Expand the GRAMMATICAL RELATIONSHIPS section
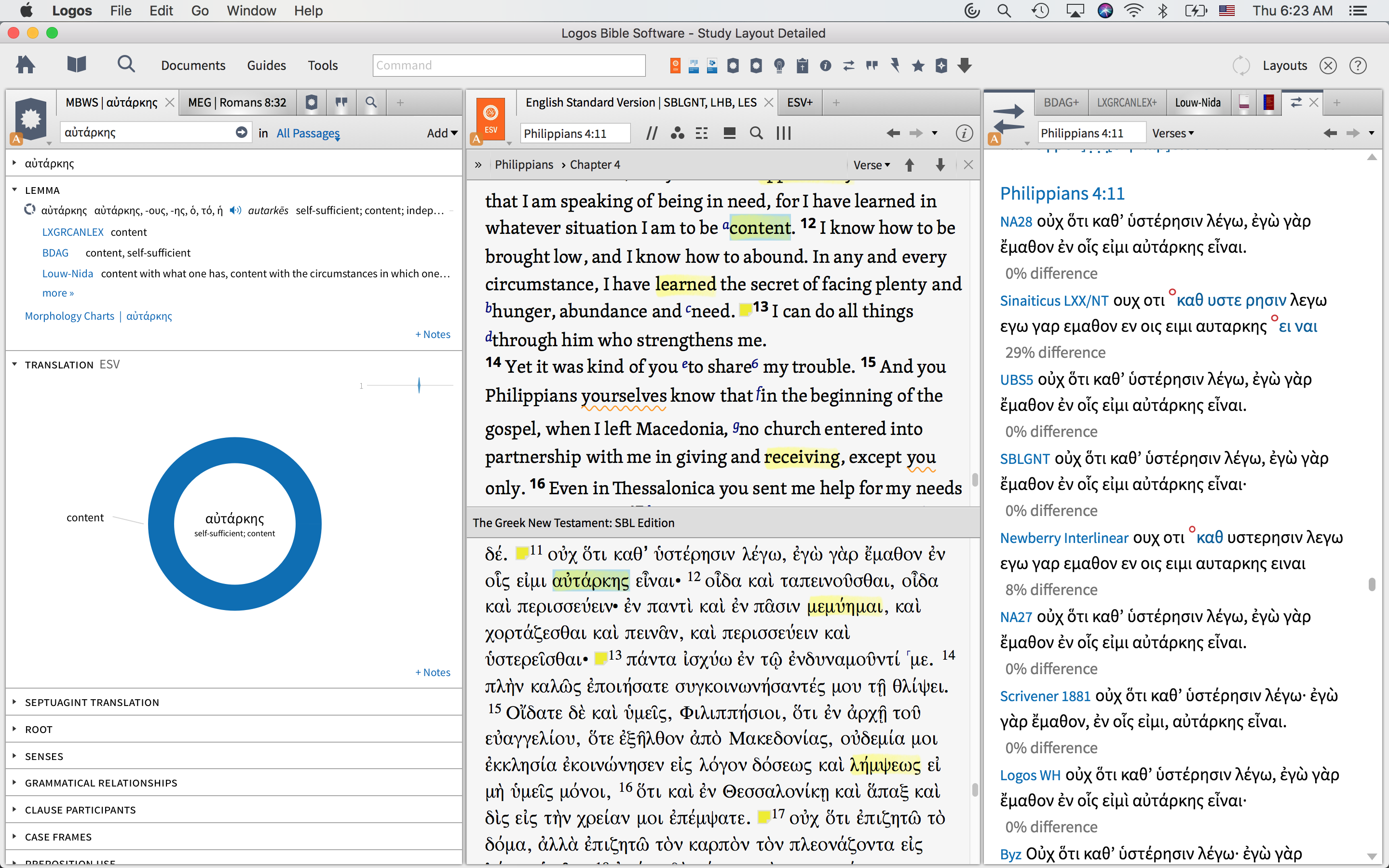Viewport: 1389px width, 868px height. (14, 782)
